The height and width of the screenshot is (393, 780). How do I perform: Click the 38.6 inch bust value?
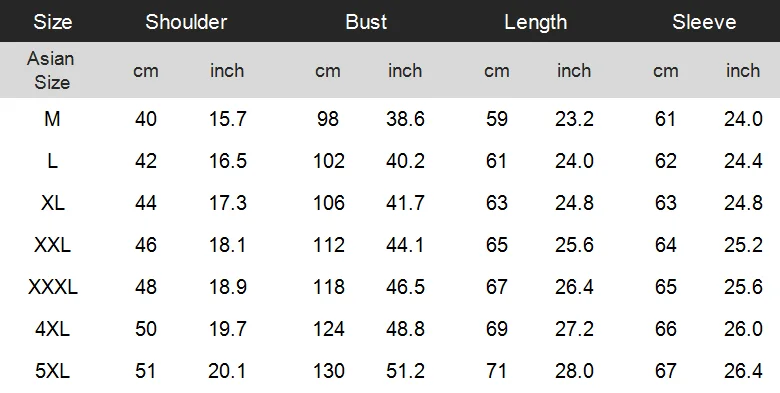[x=405, y=119]
